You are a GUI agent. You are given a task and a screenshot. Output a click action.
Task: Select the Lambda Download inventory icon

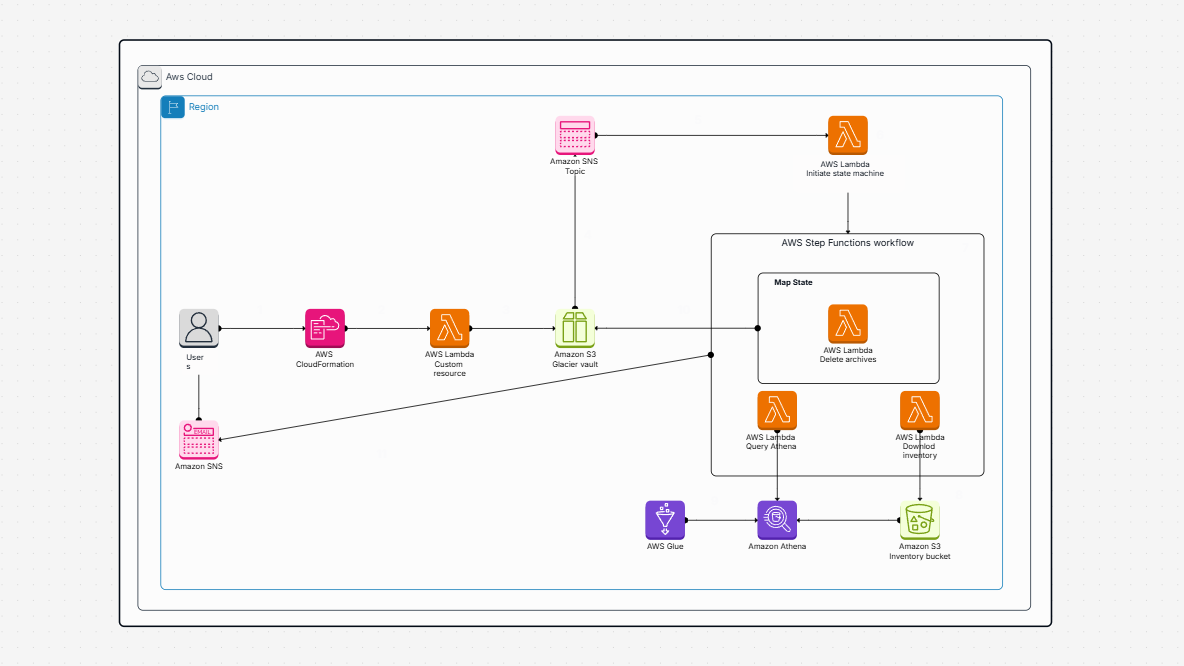click(x=920, y=411)
